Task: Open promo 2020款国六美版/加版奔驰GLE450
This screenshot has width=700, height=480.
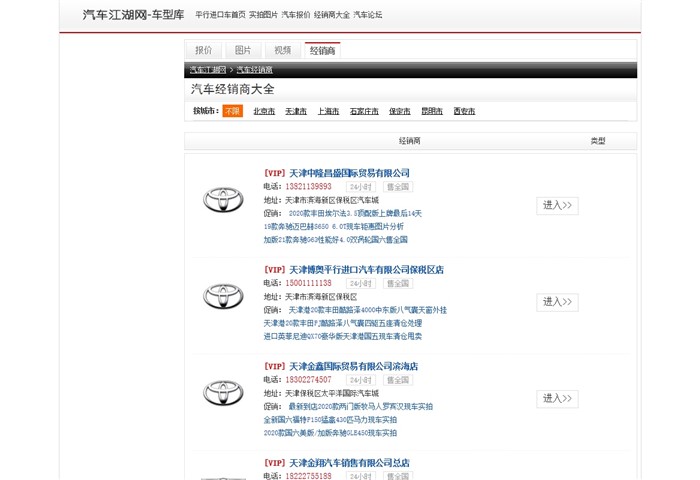Action: [330, 433]
